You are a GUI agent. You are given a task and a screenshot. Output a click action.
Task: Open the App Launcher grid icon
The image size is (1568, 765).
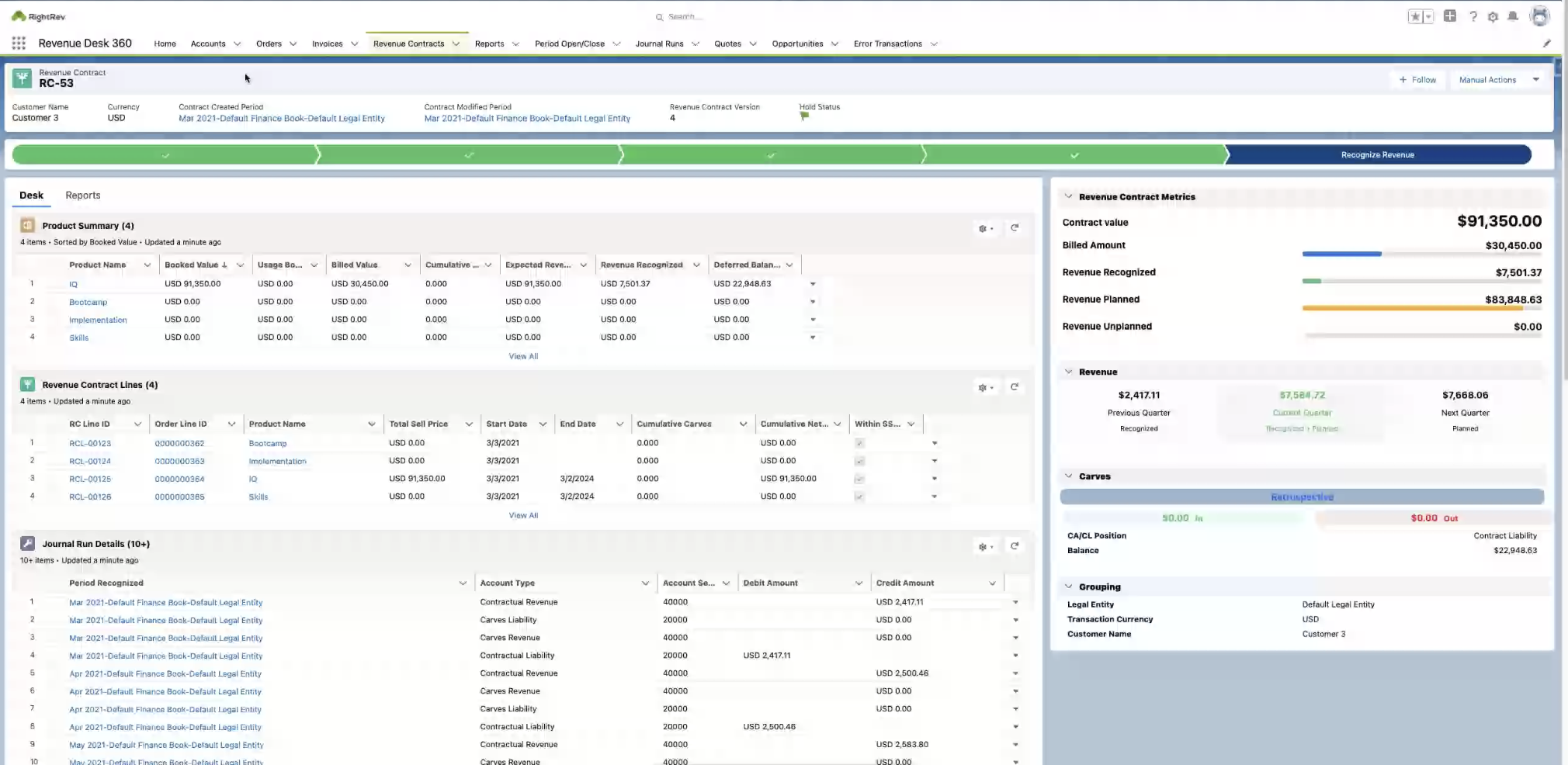(x=17, y=43)
